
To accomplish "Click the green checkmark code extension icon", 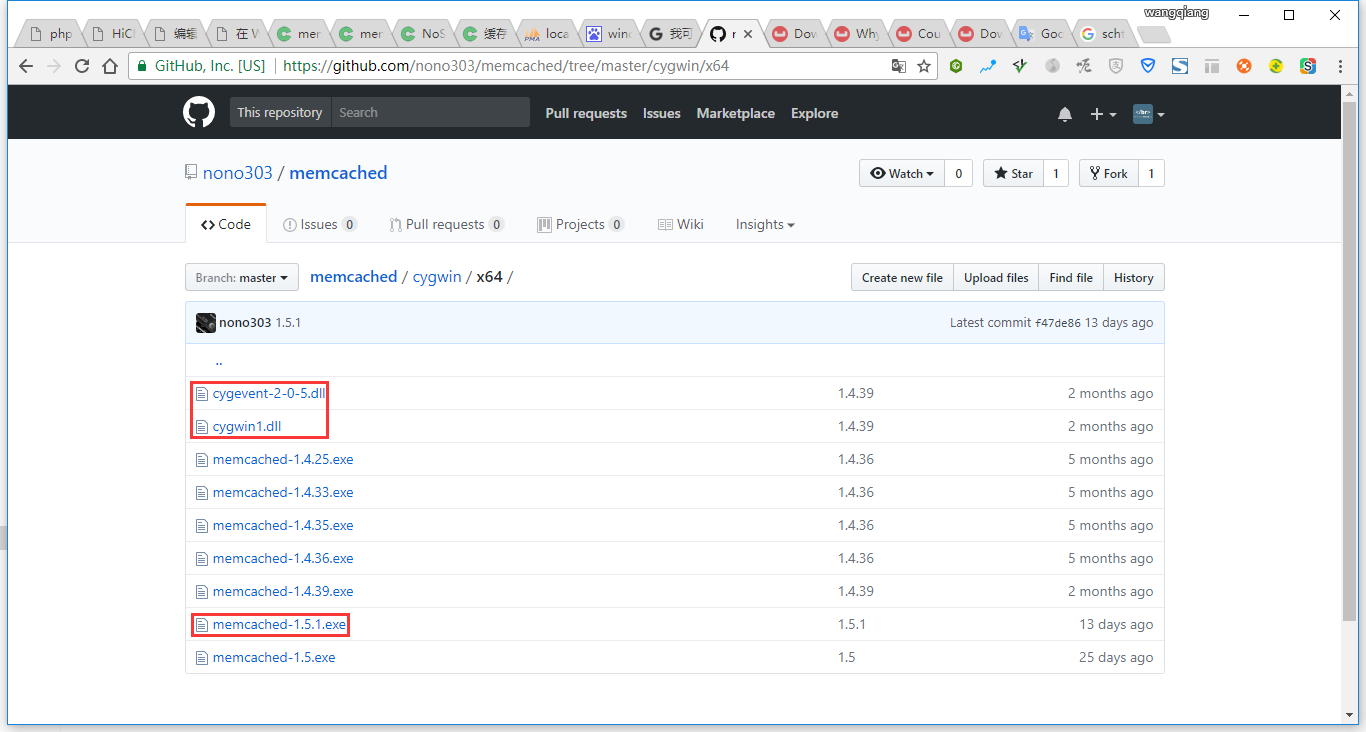I will pos(1020,66).
